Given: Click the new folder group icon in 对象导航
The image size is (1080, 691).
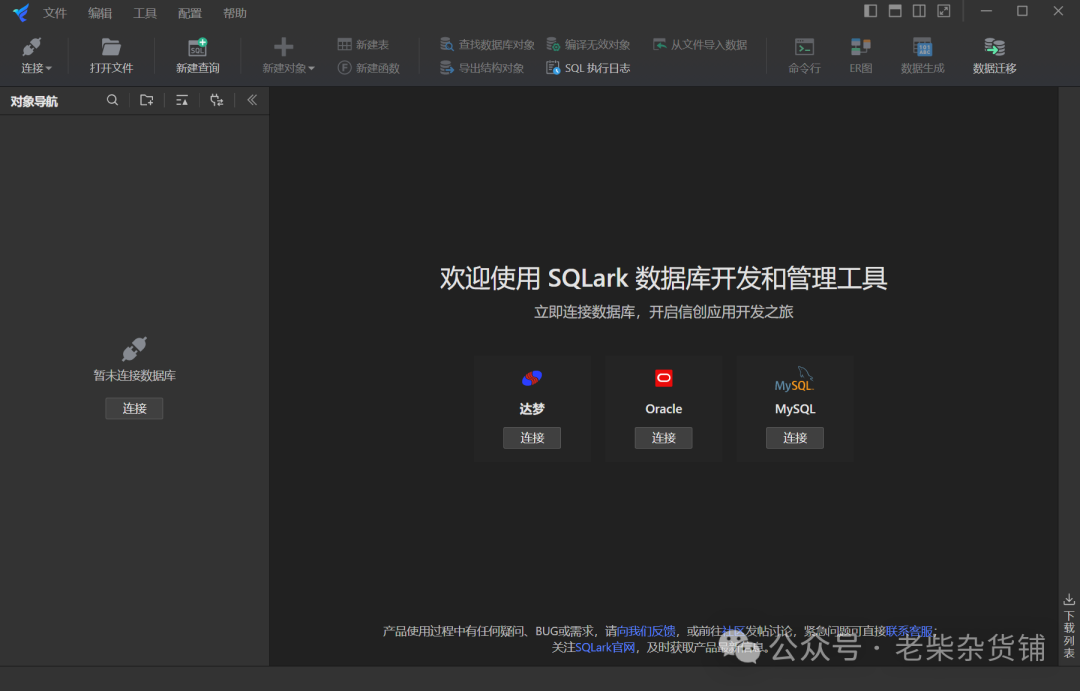Looking at the screenshot, I should [147, 101].
